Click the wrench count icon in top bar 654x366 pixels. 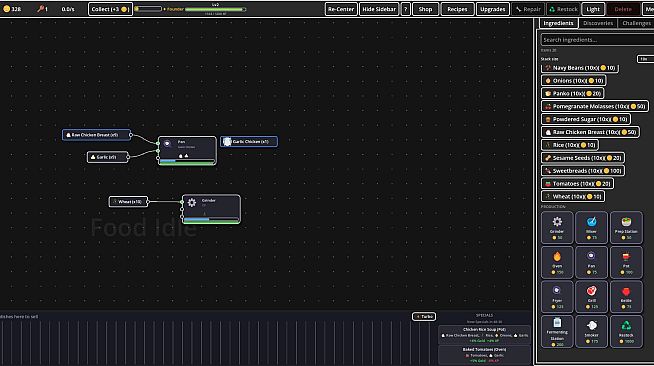40,9
